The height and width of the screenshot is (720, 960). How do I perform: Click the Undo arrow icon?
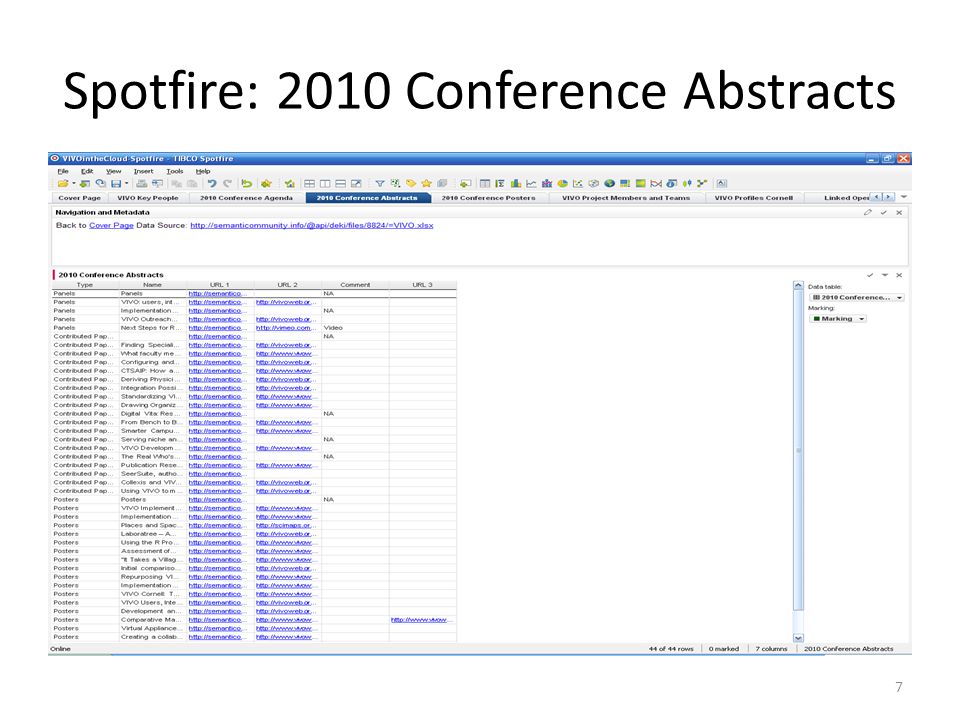pos(212,183)
